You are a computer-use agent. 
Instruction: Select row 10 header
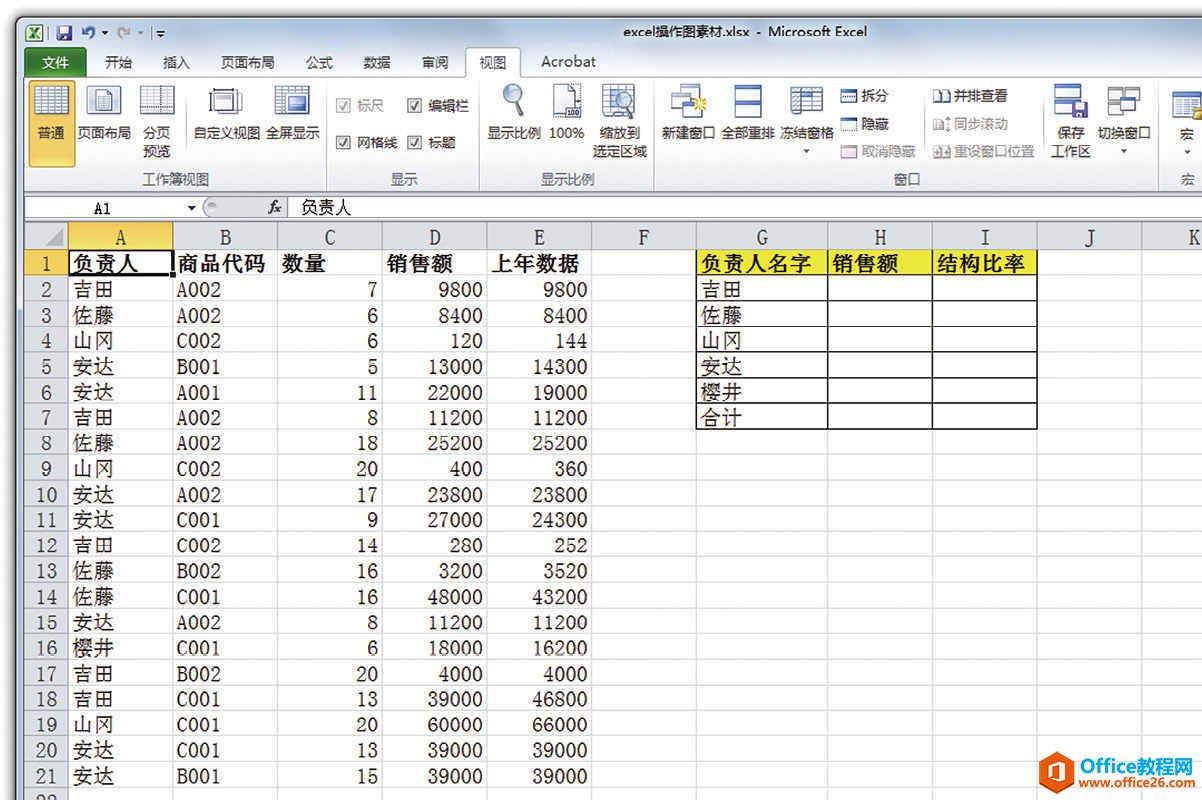pos(46,494)
